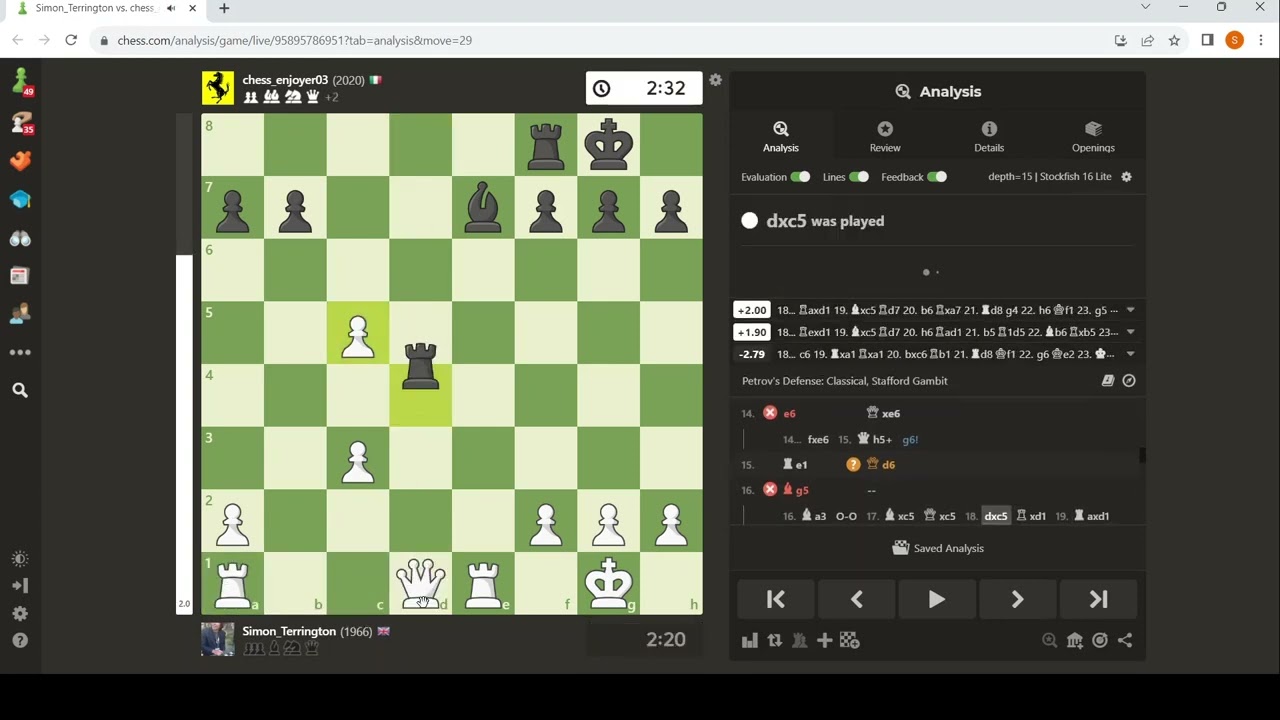This screenshot has width=1280, height=720.
Task: Open chess_enjoyer03 Ferrari avatar
Action: click(x=218, y=88)
